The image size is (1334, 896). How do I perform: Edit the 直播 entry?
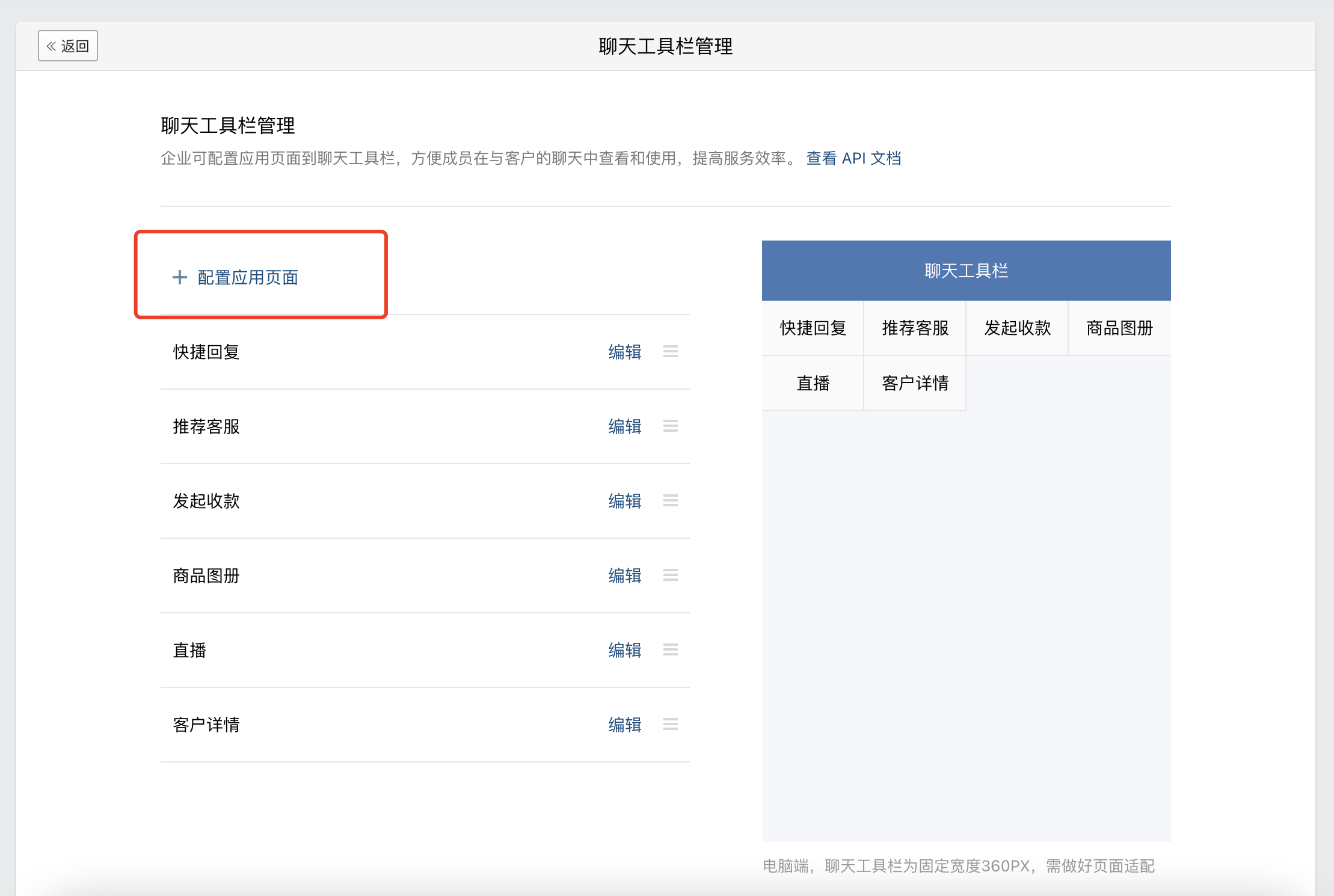625,650
